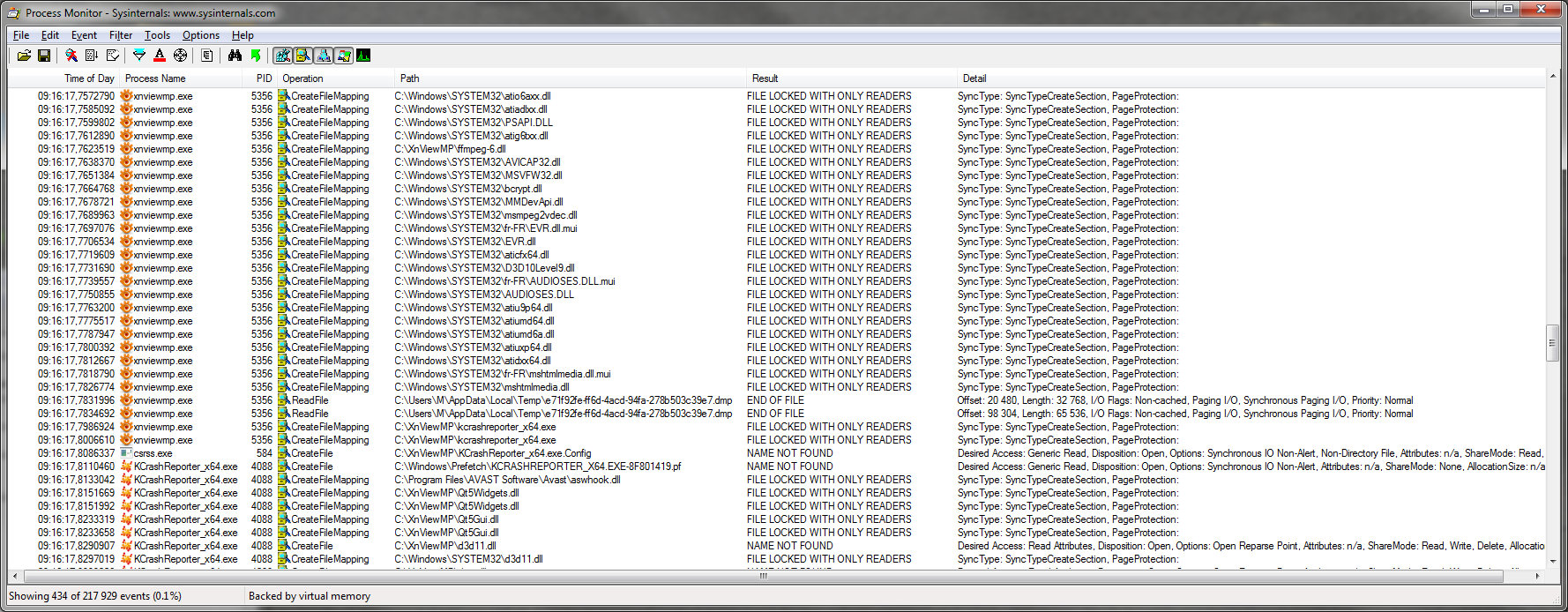Toggle Show Profiling Events graph icon
Image resolution: width=1568 pixels, height=612 pixels.
point(363,56)
